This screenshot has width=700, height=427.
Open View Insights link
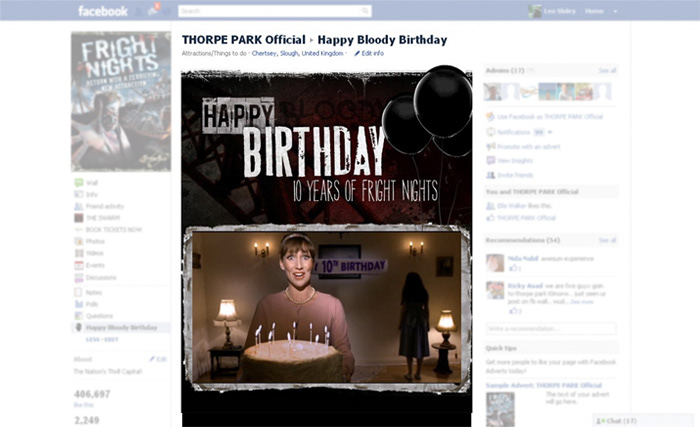(515, 160)
